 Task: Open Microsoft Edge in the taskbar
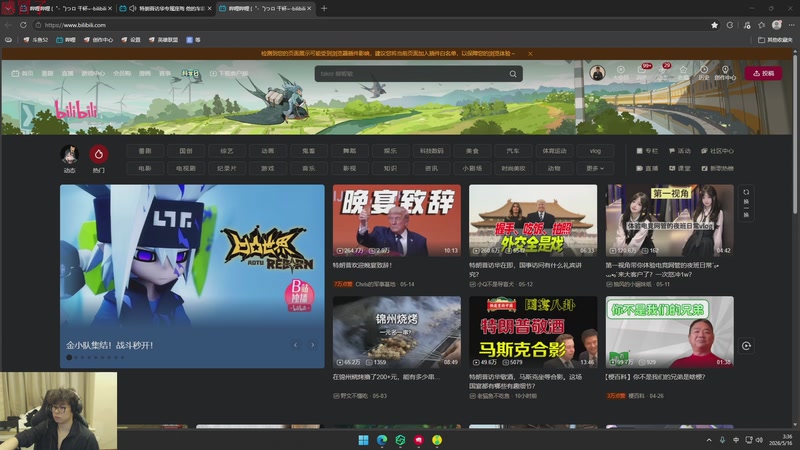tap(382, 440)
